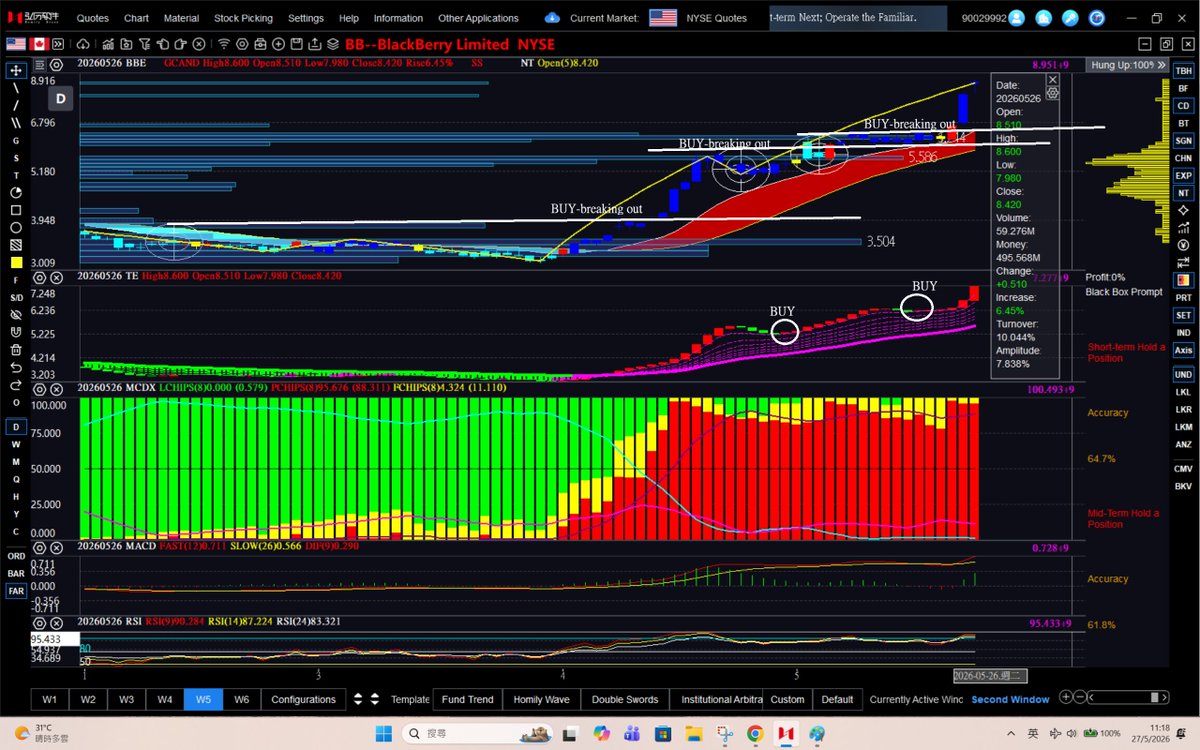Click the Windows Start button
Viewport: 1200px width, 750px height.
pos(384,733)
